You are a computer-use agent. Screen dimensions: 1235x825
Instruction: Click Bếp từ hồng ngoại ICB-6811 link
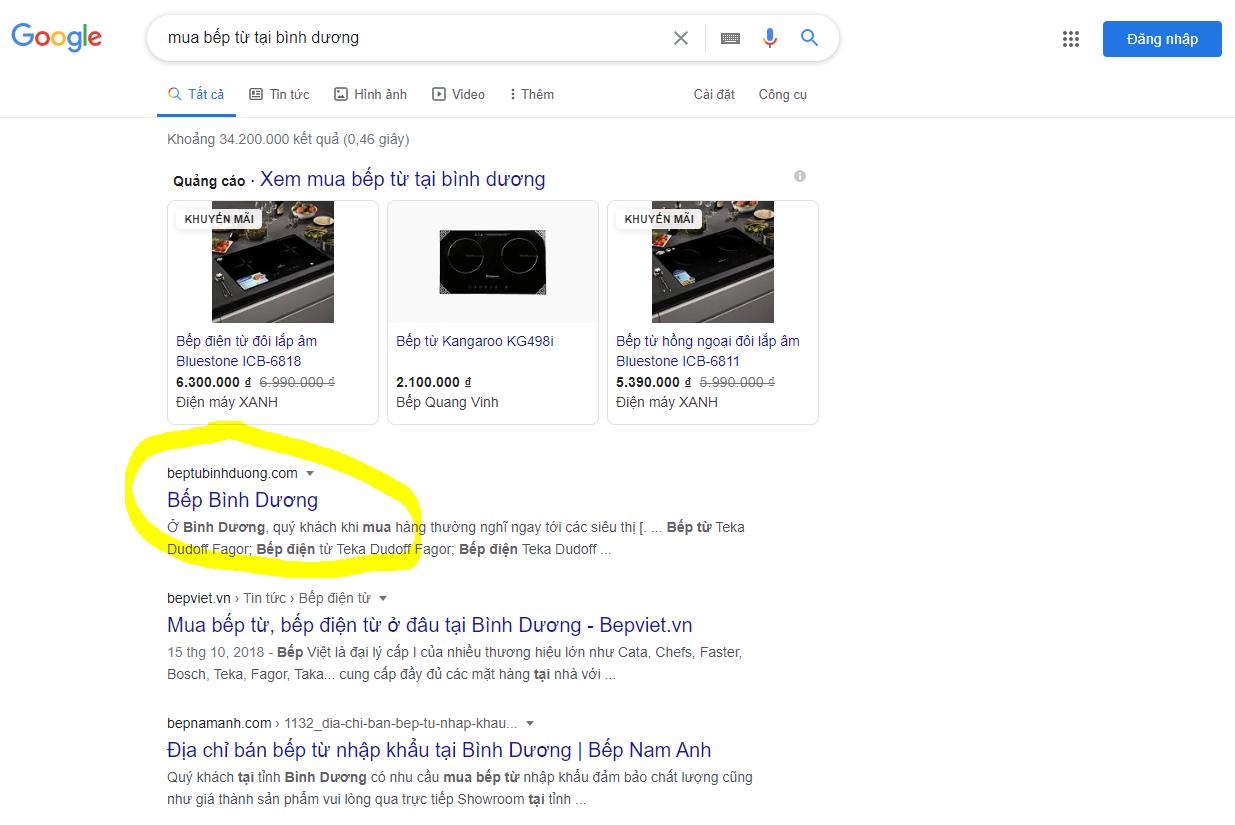pos(708,351)
